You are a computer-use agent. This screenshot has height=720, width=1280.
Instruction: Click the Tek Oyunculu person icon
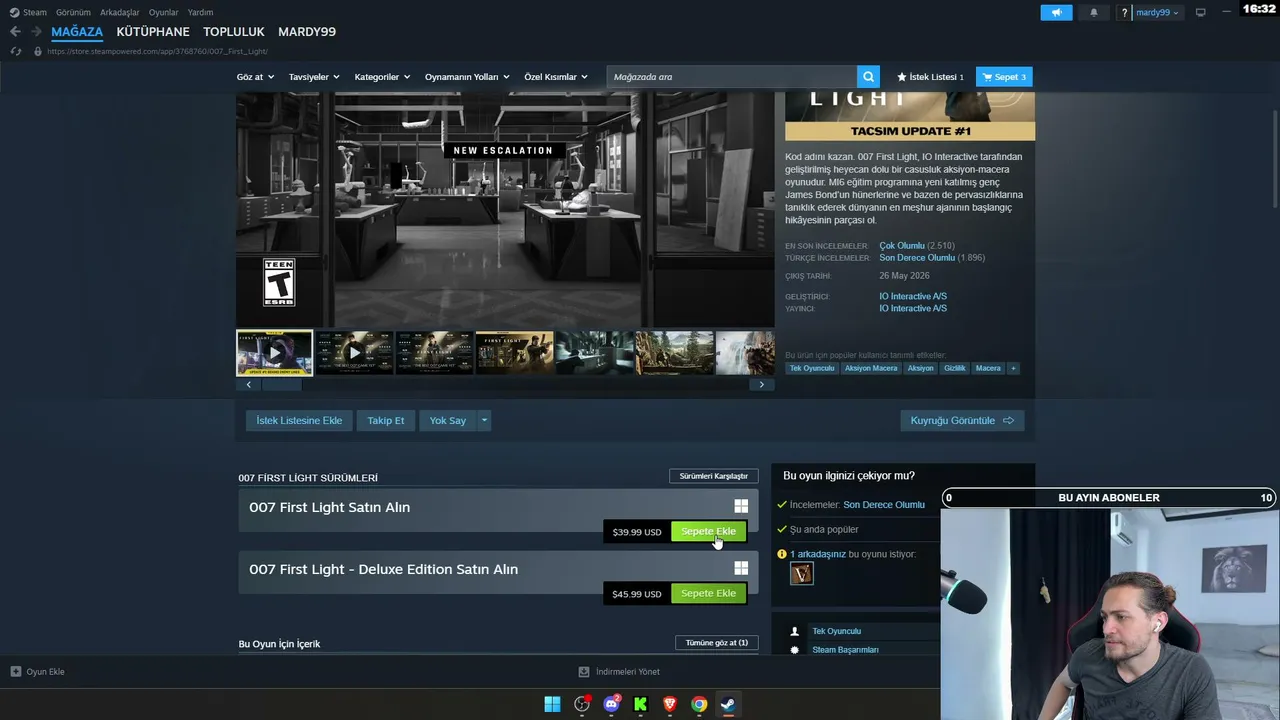tap(795, 631)
